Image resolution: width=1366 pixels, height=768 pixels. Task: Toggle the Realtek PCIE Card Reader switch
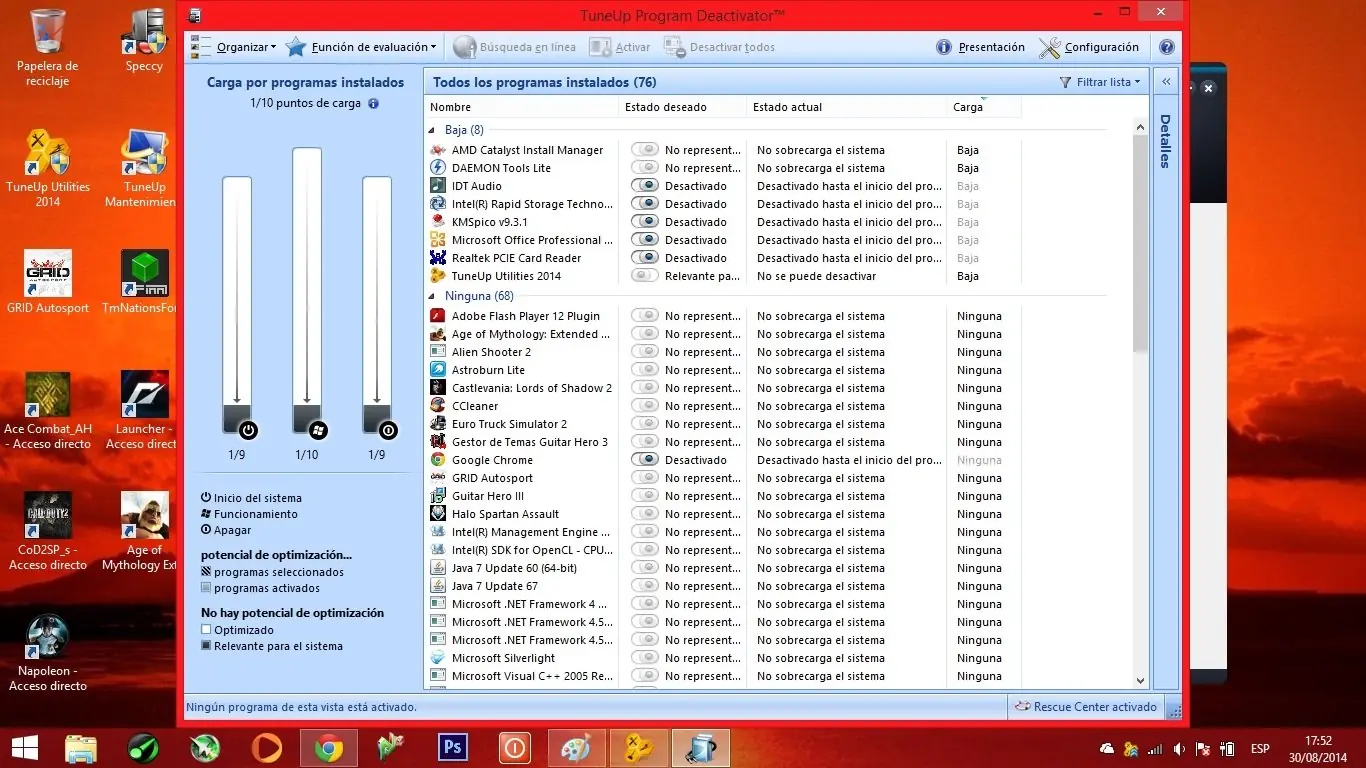[x=645, y=258]
